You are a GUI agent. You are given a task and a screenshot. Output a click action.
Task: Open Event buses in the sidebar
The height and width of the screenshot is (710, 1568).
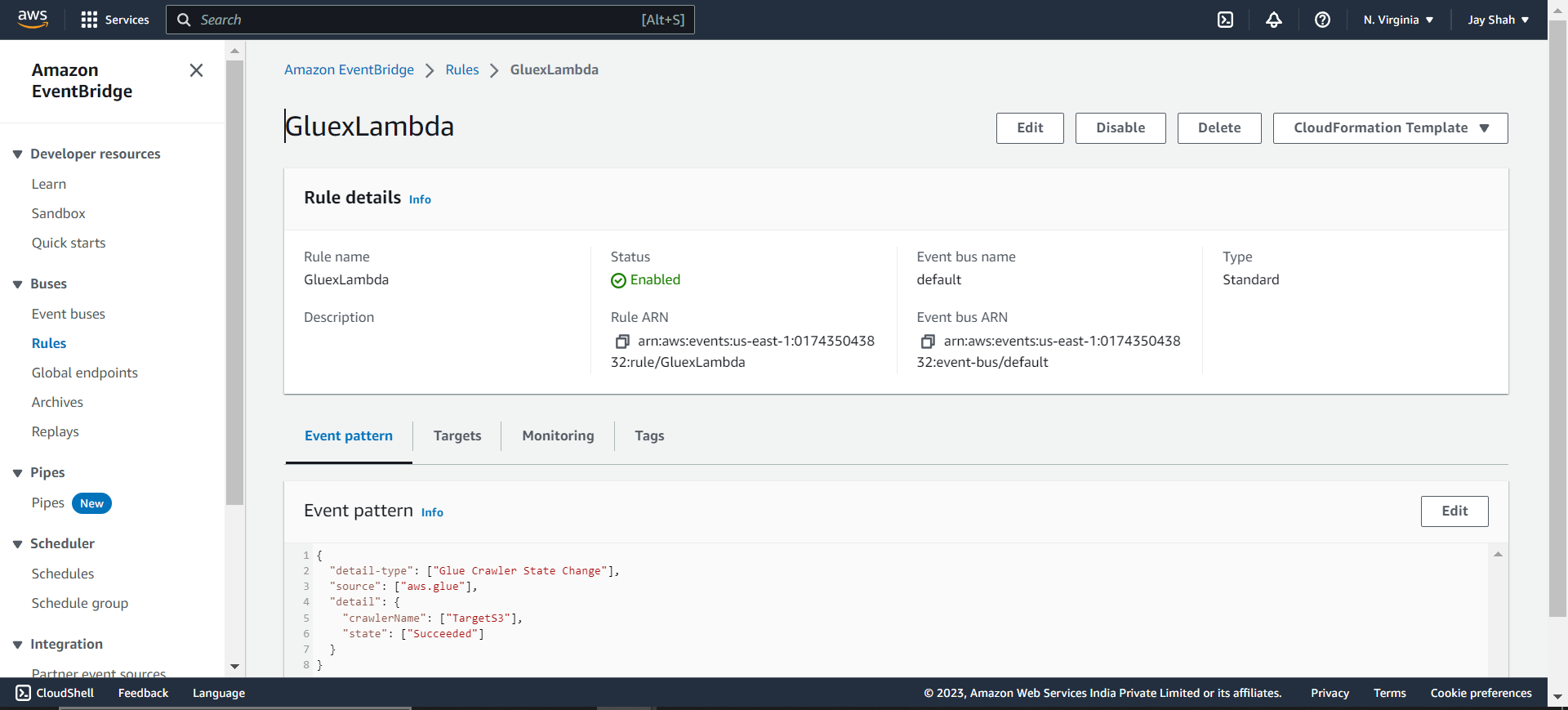[69, 315]
